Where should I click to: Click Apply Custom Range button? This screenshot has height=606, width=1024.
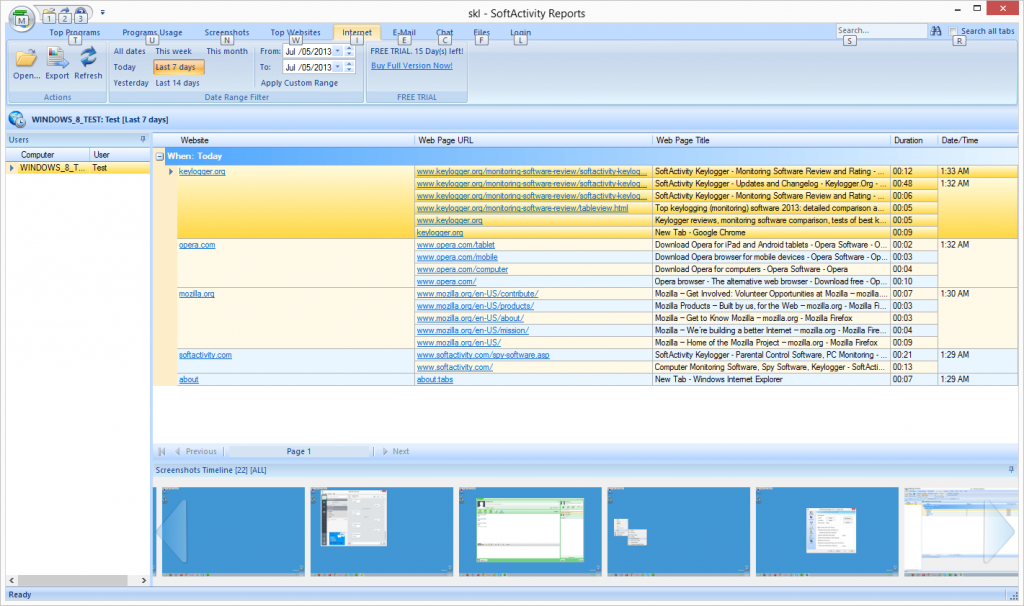click(298, 83)
